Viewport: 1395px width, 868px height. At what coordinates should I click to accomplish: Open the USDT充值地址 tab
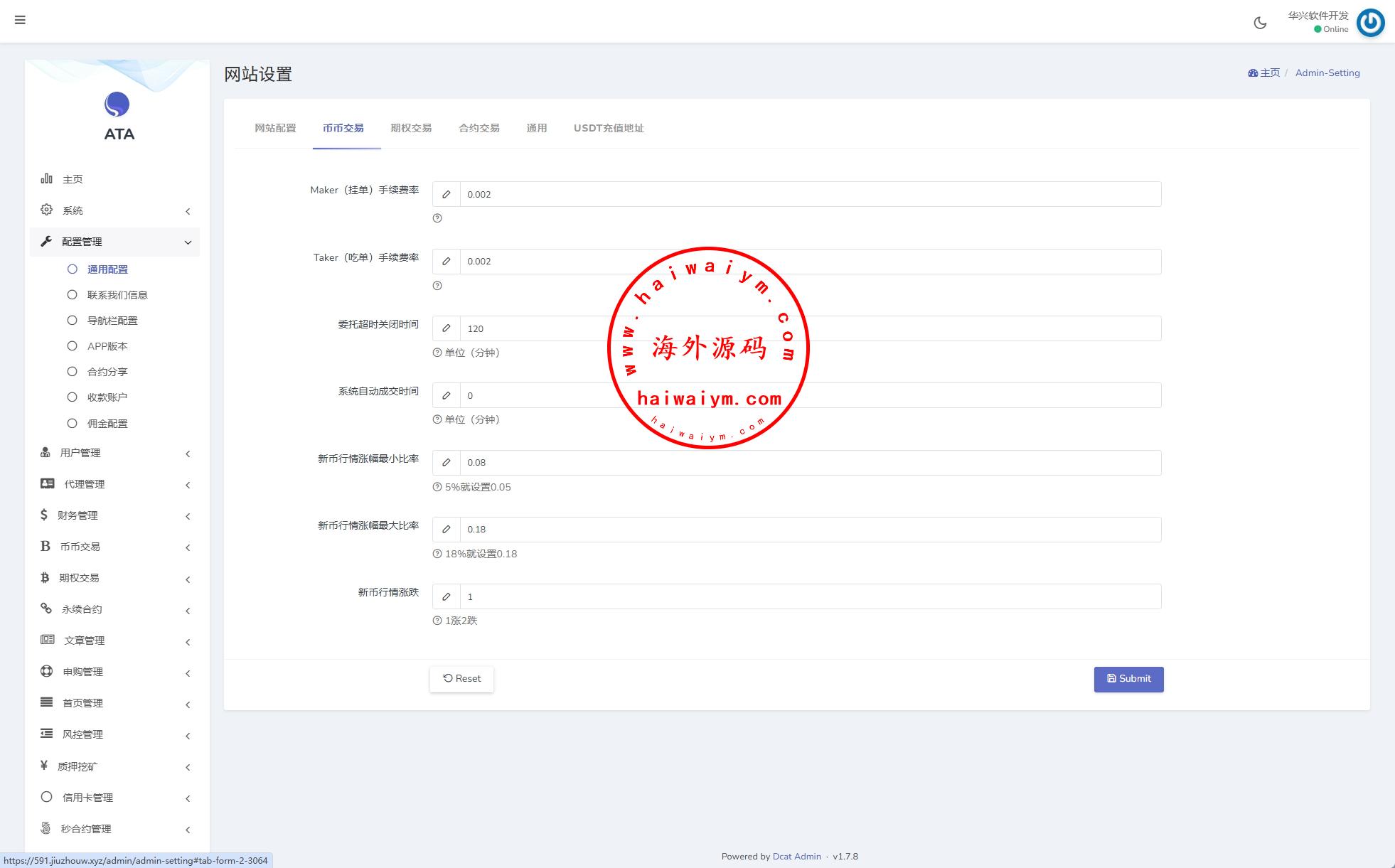pyautogui.click(x=609, y=128)
